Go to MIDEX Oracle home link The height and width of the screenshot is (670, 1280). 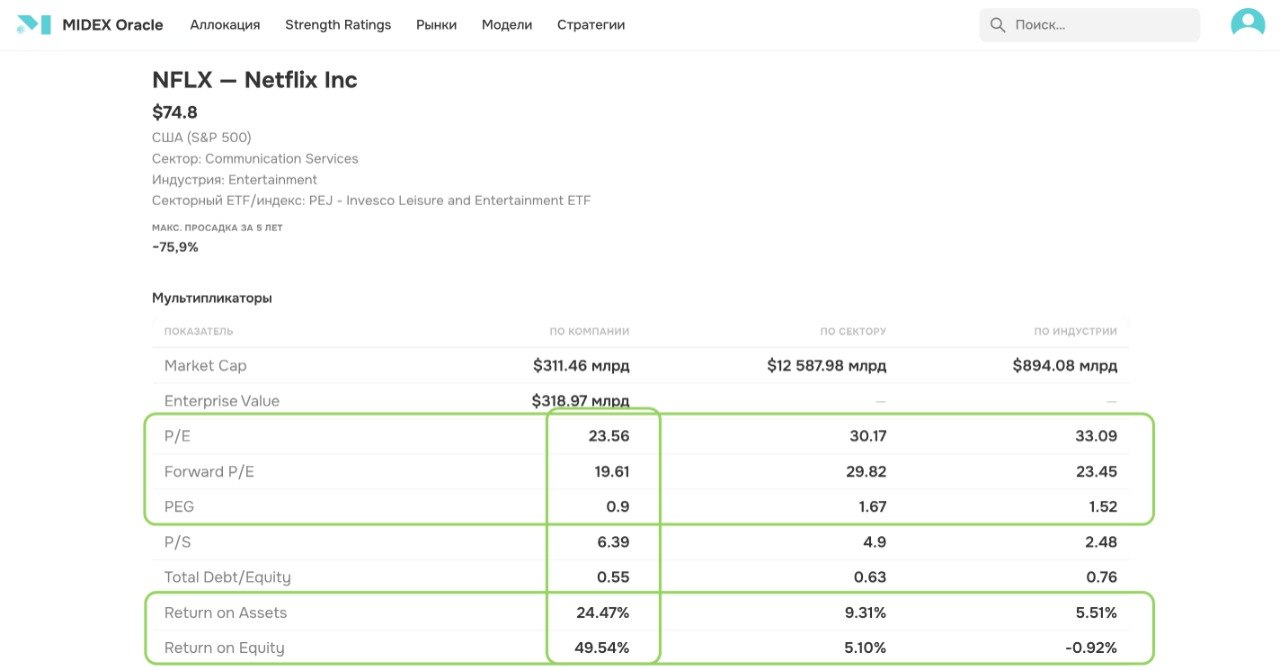click(112, 25)
